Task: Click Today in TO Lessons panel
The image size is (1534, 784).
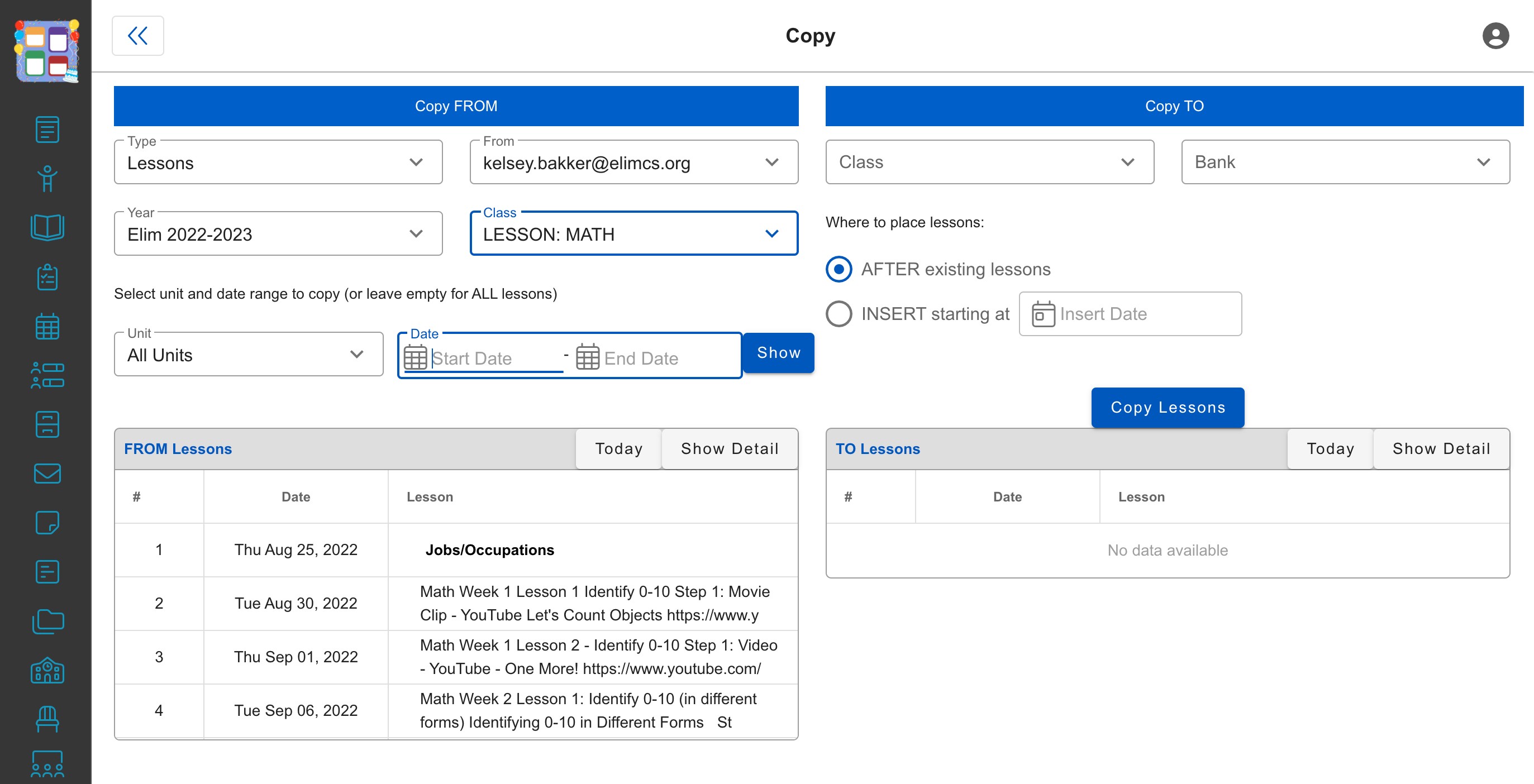Action: (x=1330, y=449)
